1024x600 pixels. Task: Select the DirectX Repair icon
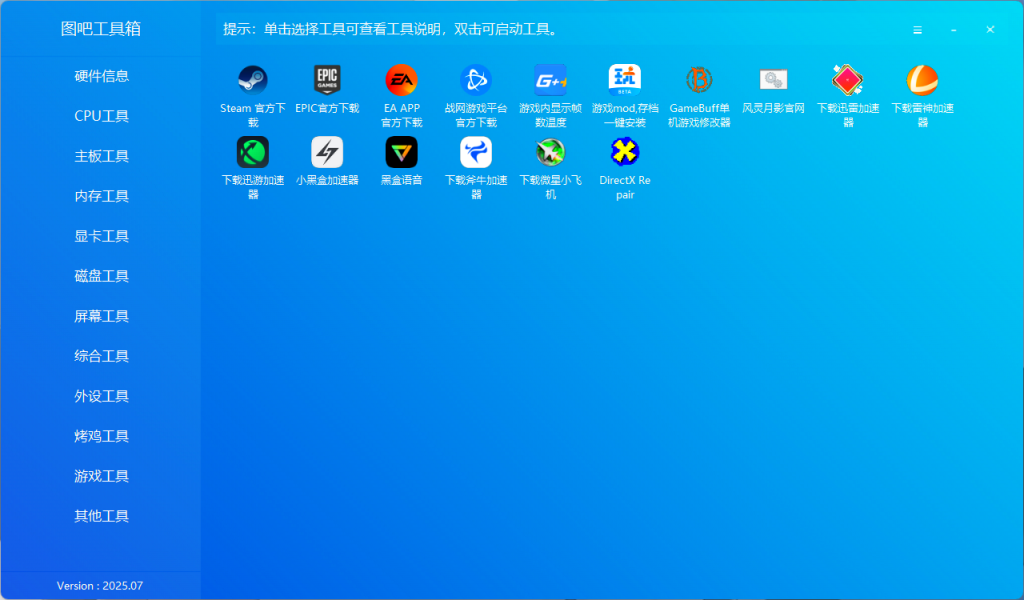[x=625, y=152]
